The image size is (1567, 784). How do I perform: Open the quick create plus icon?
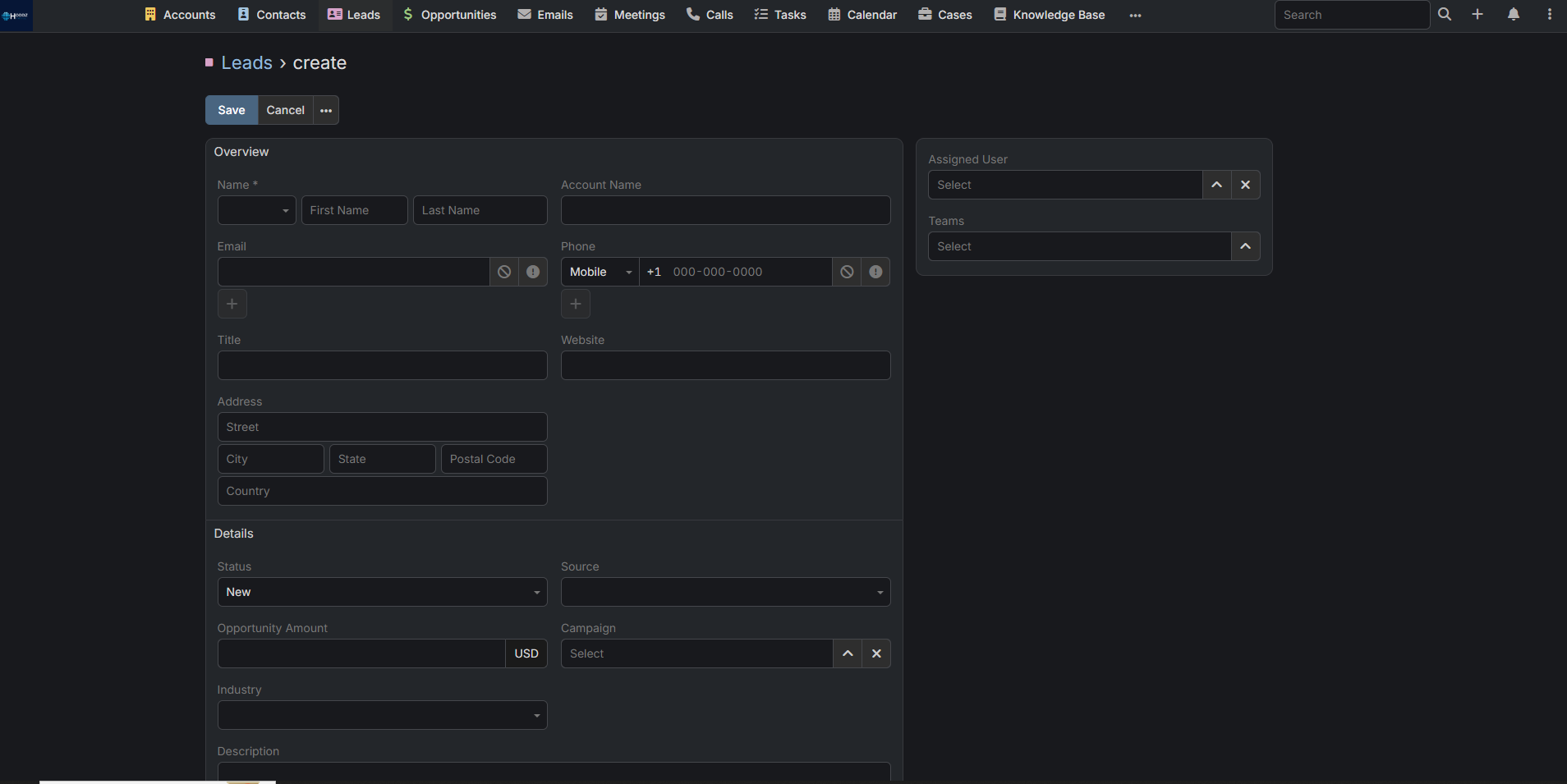[x=1477, y=15]
